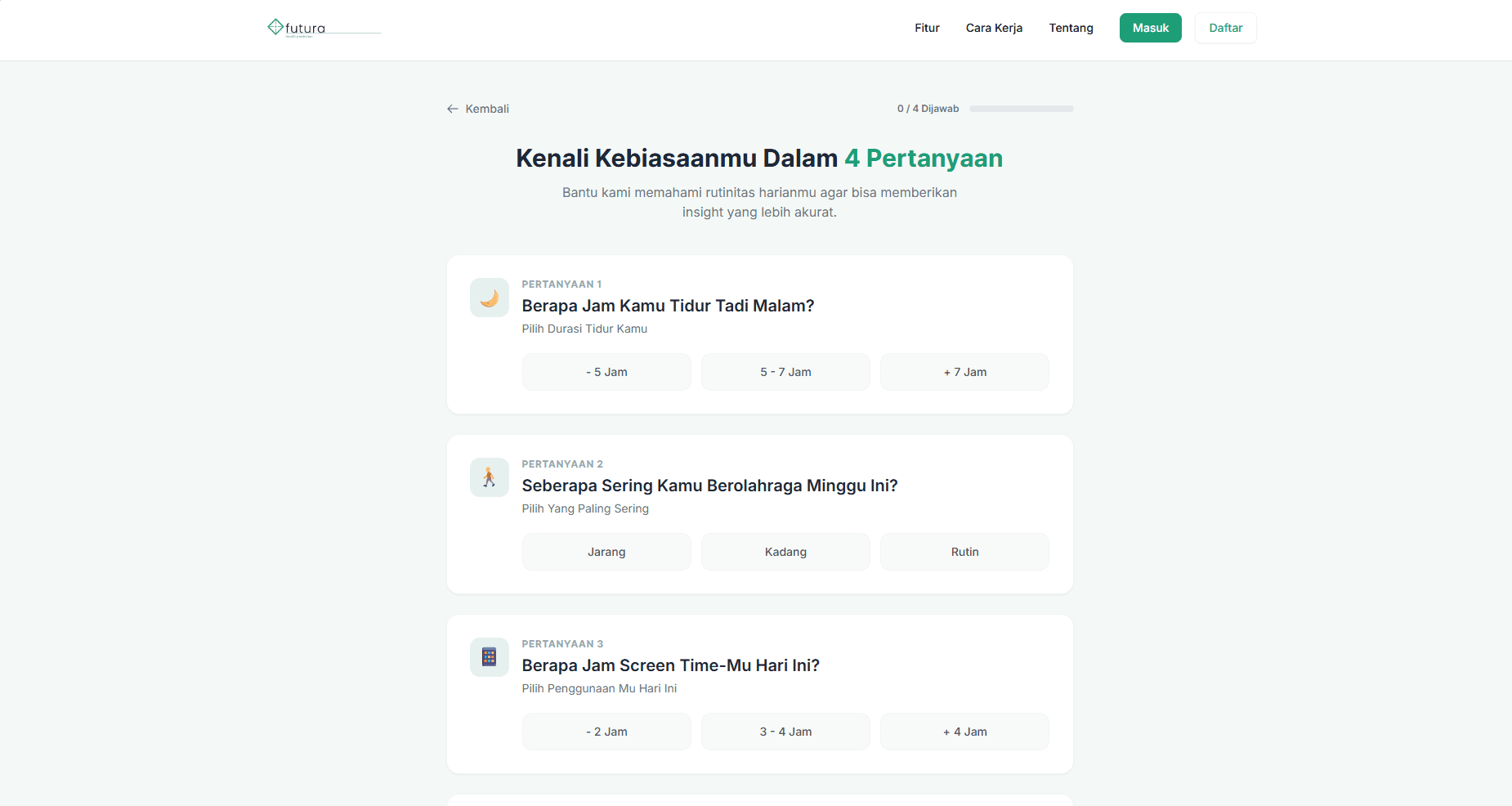Choose 'Kadang' exercise option
This screenshot has height=806, width=1512.
click(x=785, y=552)
